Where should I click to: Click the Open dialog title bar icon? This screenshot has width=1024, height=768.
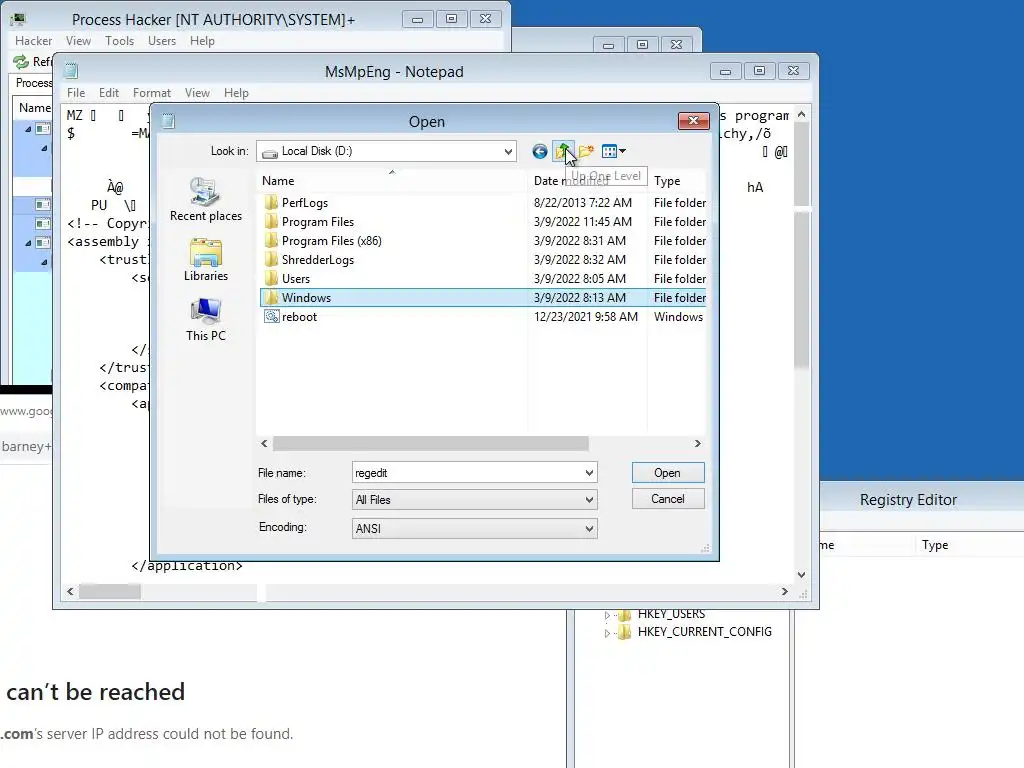coord(168,121)
